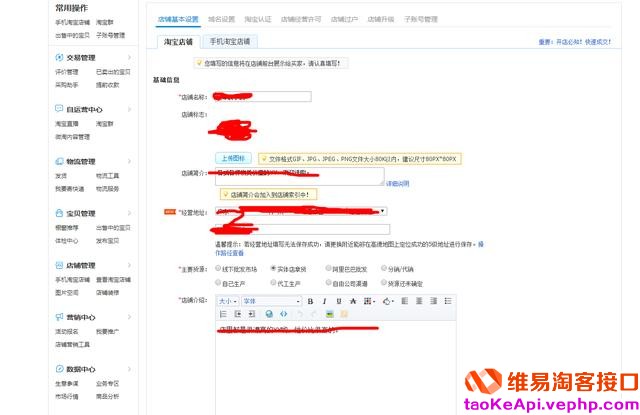This screenshot has height=415, width=640.
Task: Center align text in the editor
Action: coord(419,301)
